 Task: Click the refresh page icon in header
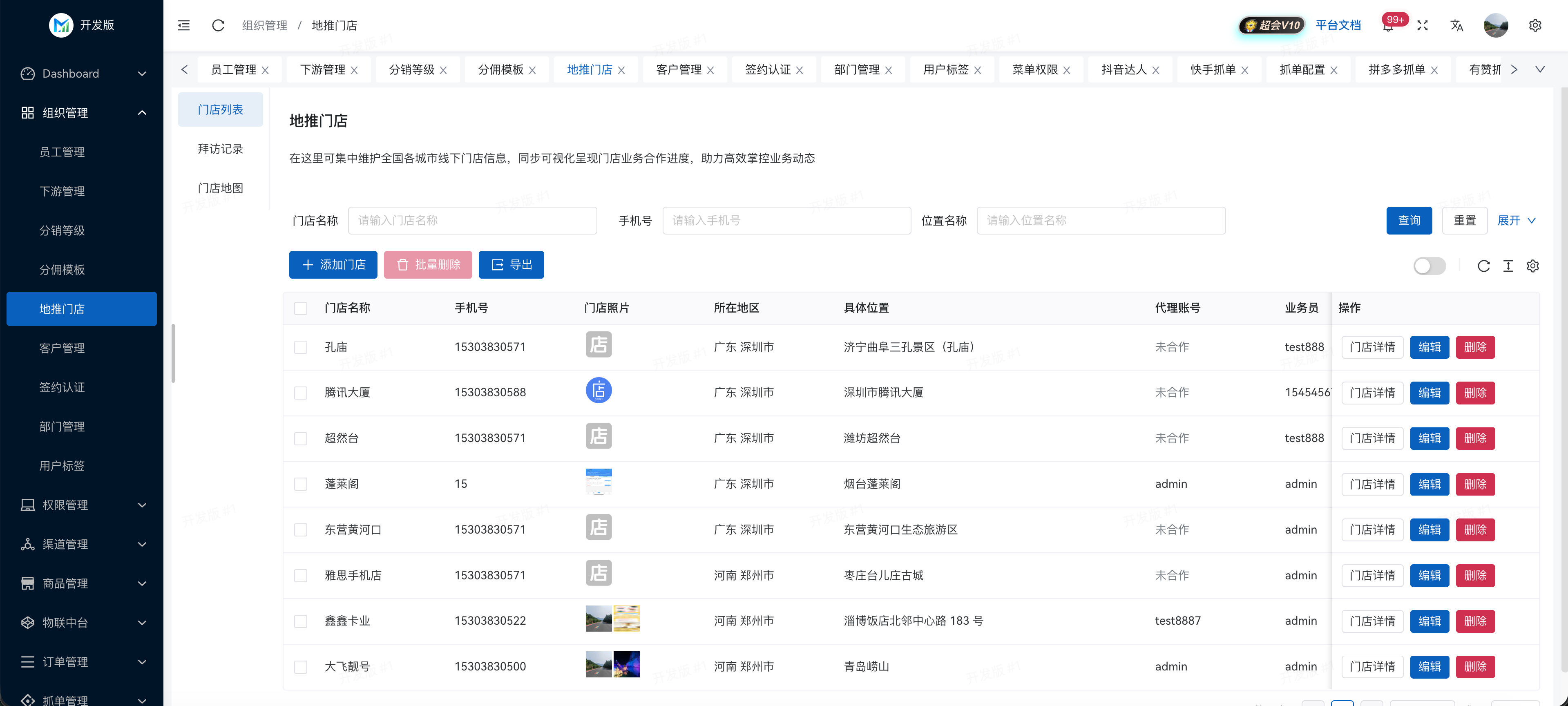click(x=218, y=25)
